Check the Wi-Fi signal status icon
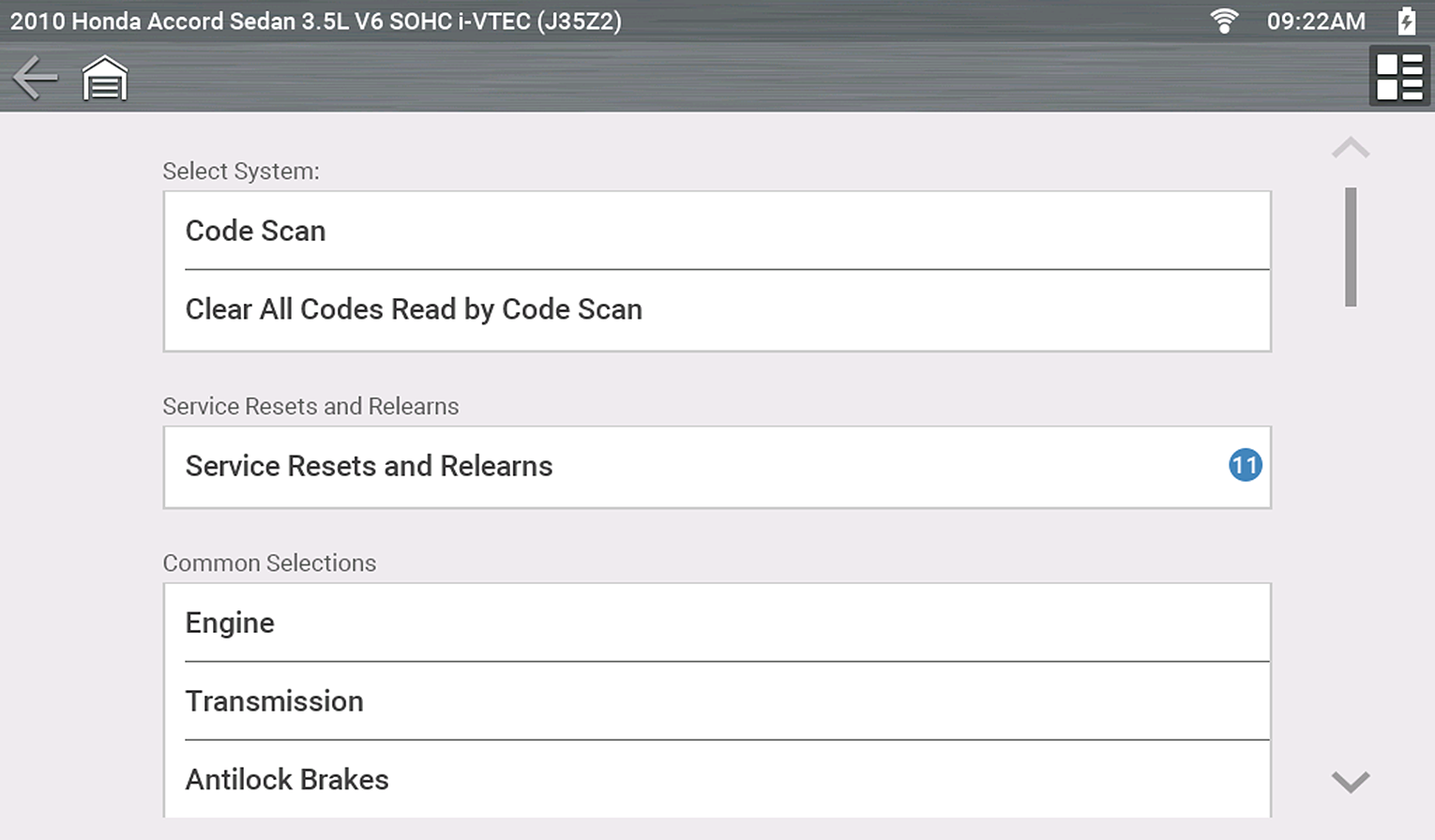The width and height of the screenshot is (1435, 840). [x=1224, y=21]
